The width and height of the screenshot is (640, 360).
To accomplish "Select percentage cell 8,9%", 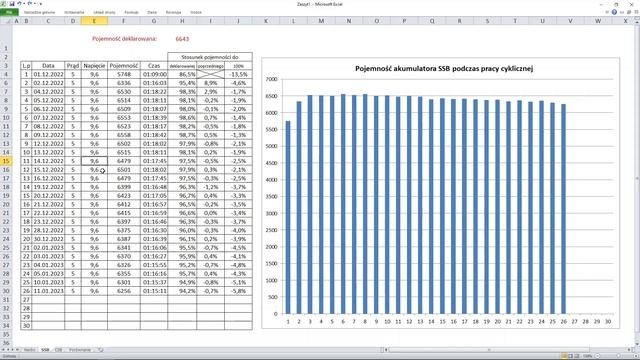I will (210, 83).
